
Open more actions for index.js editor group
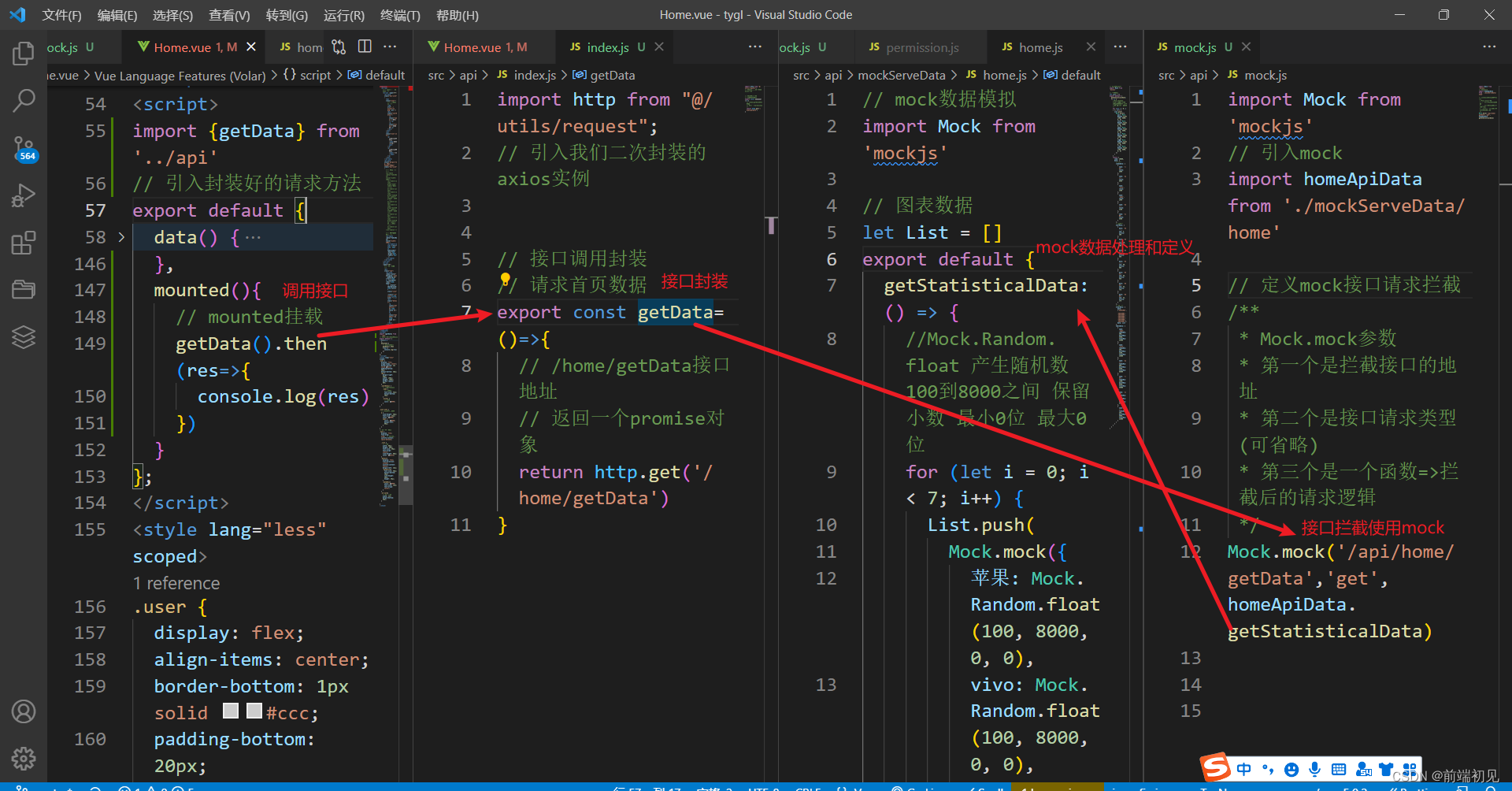coord(754,46)
